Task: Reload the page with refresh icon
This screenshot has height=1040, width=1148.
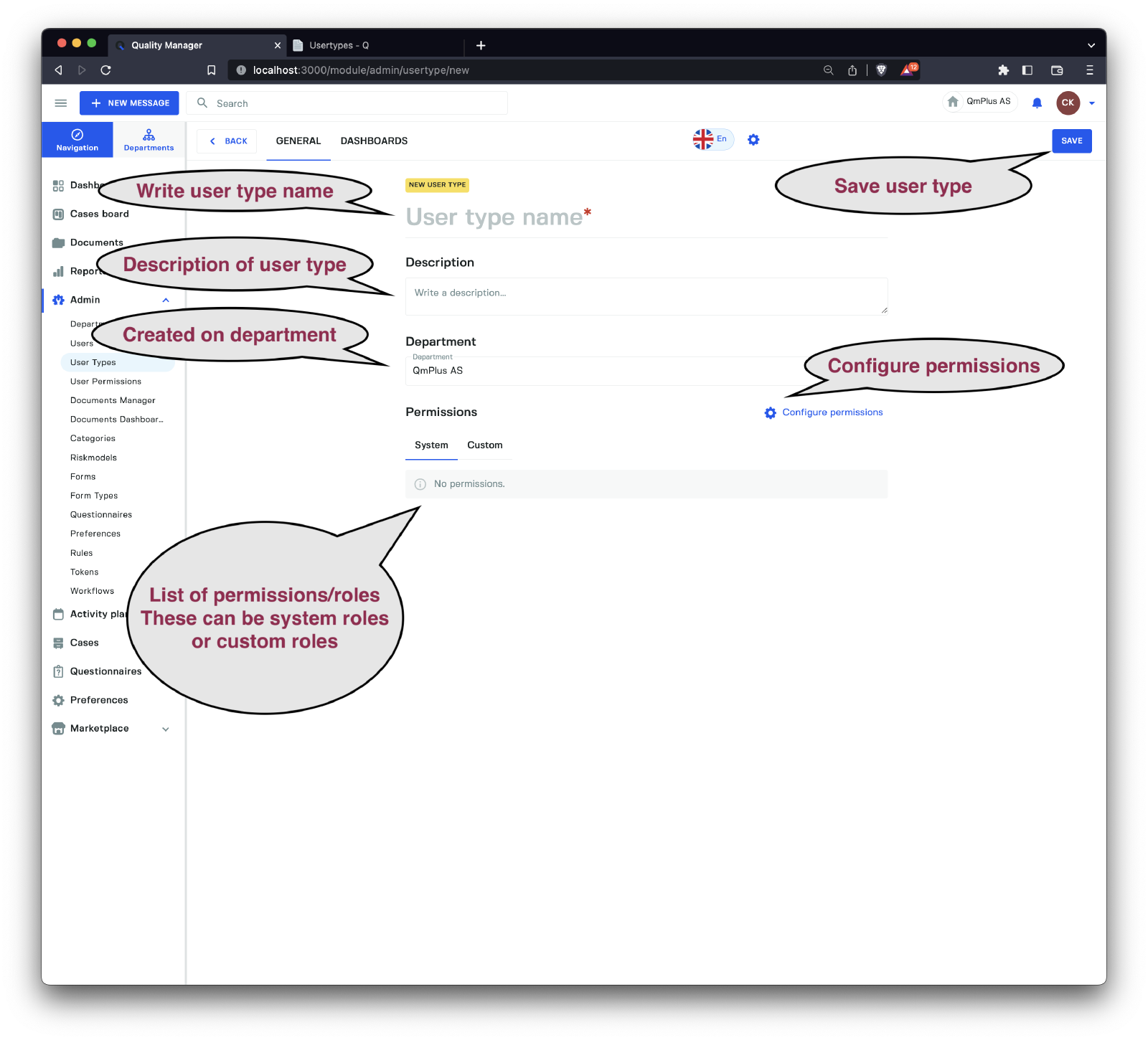Action: click(105, 70)
